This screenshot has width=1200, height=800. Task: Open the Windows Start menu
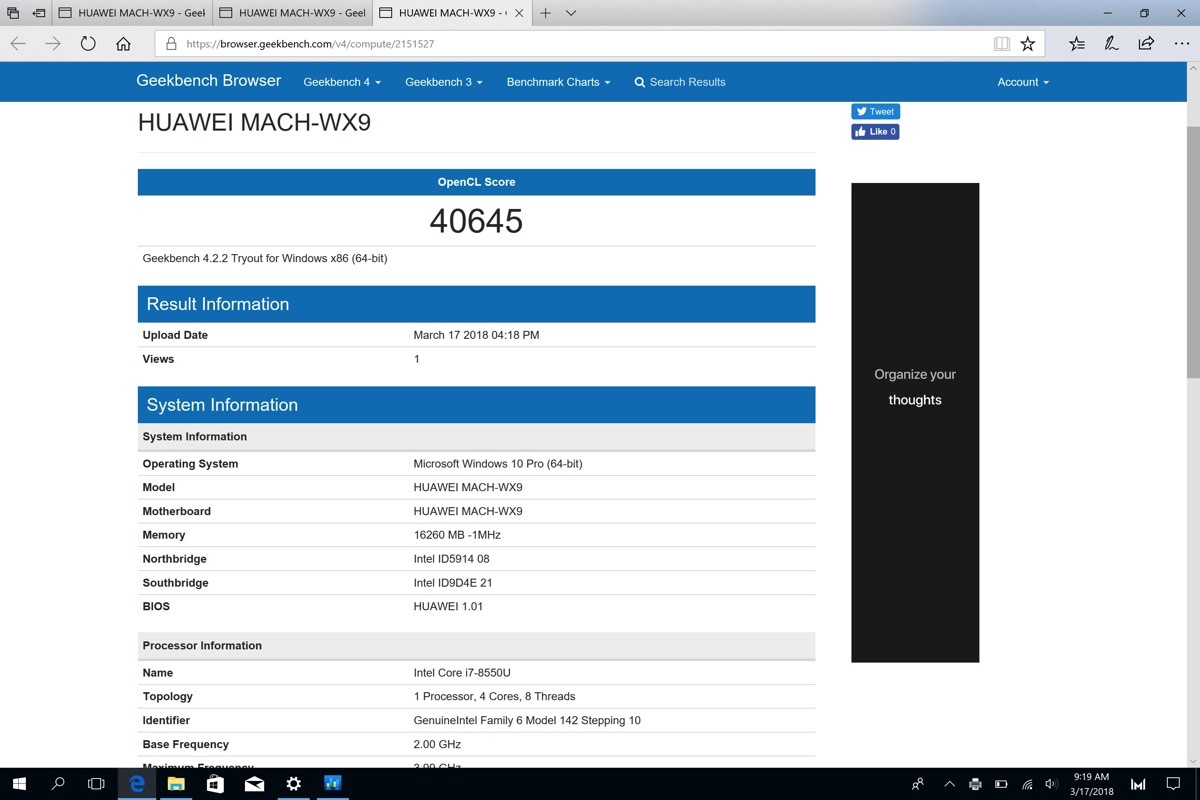pyautogui.click(x=19, y=784)
